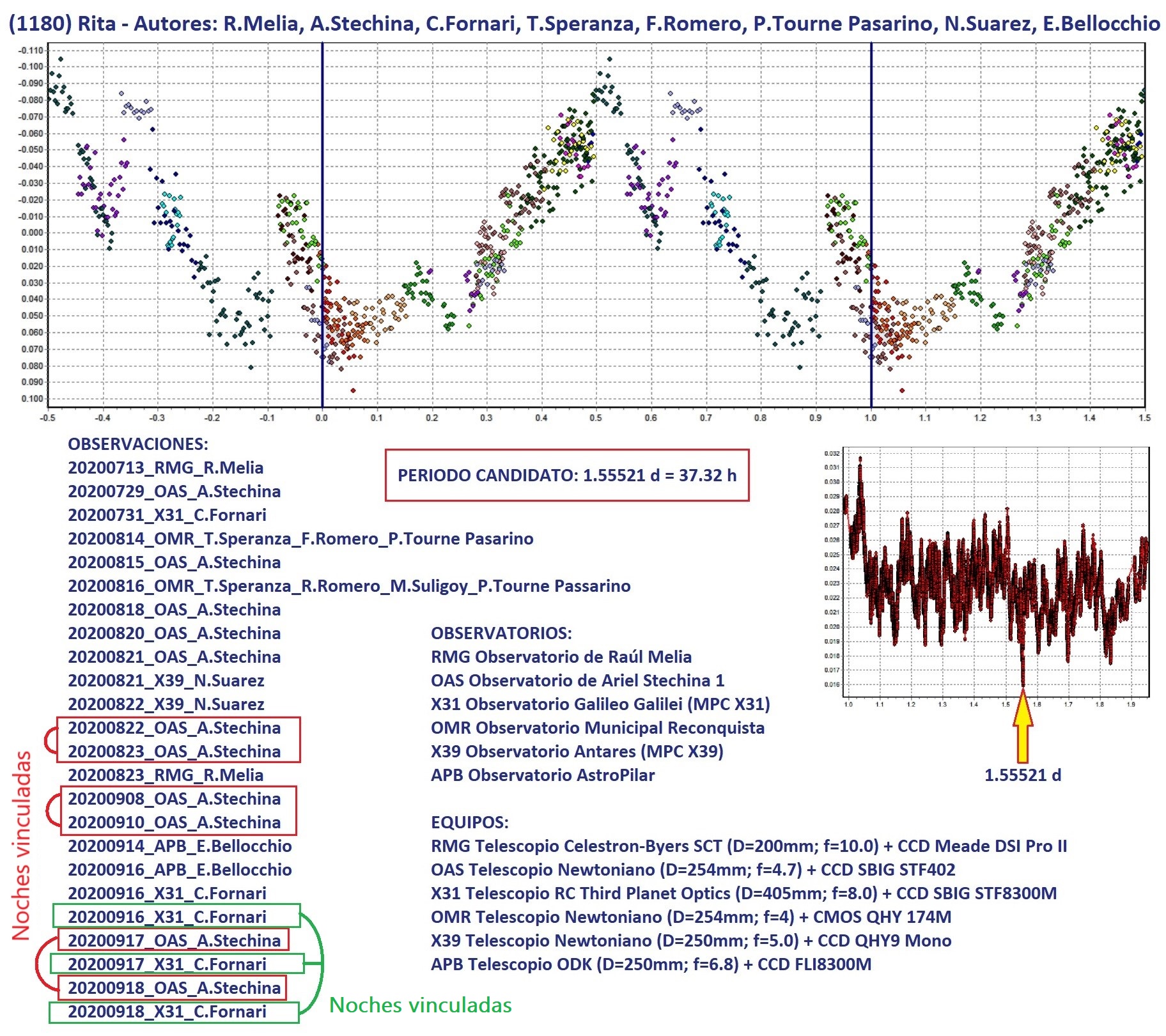This screenshot has height=1036, width=1166.
Task: Click the EQUIPOS heading
Action: 469,823
